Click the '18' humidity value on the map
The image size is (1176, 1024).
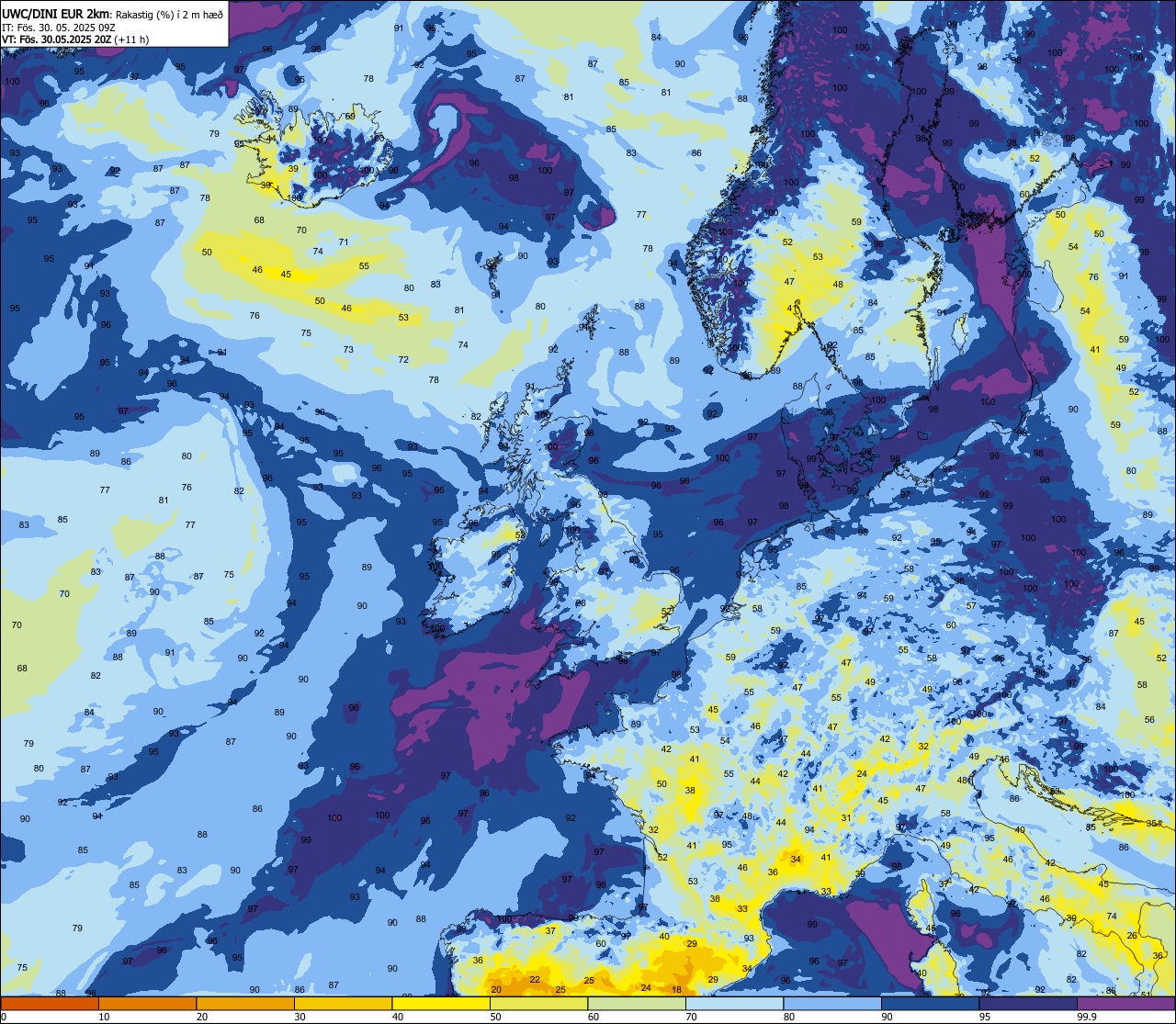coord(676,989)
